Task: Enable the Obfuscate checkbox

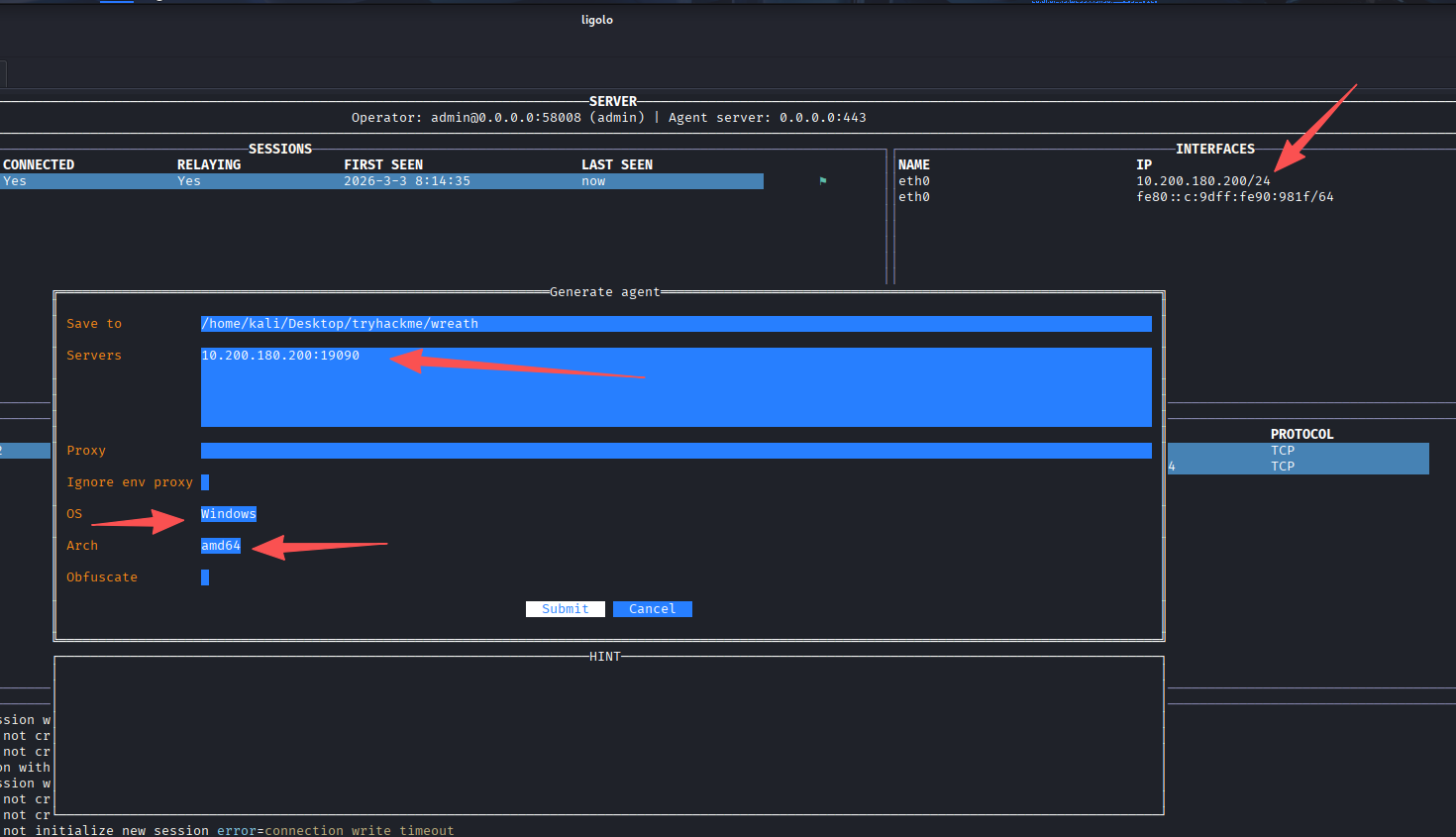Action: pos(205,577)
